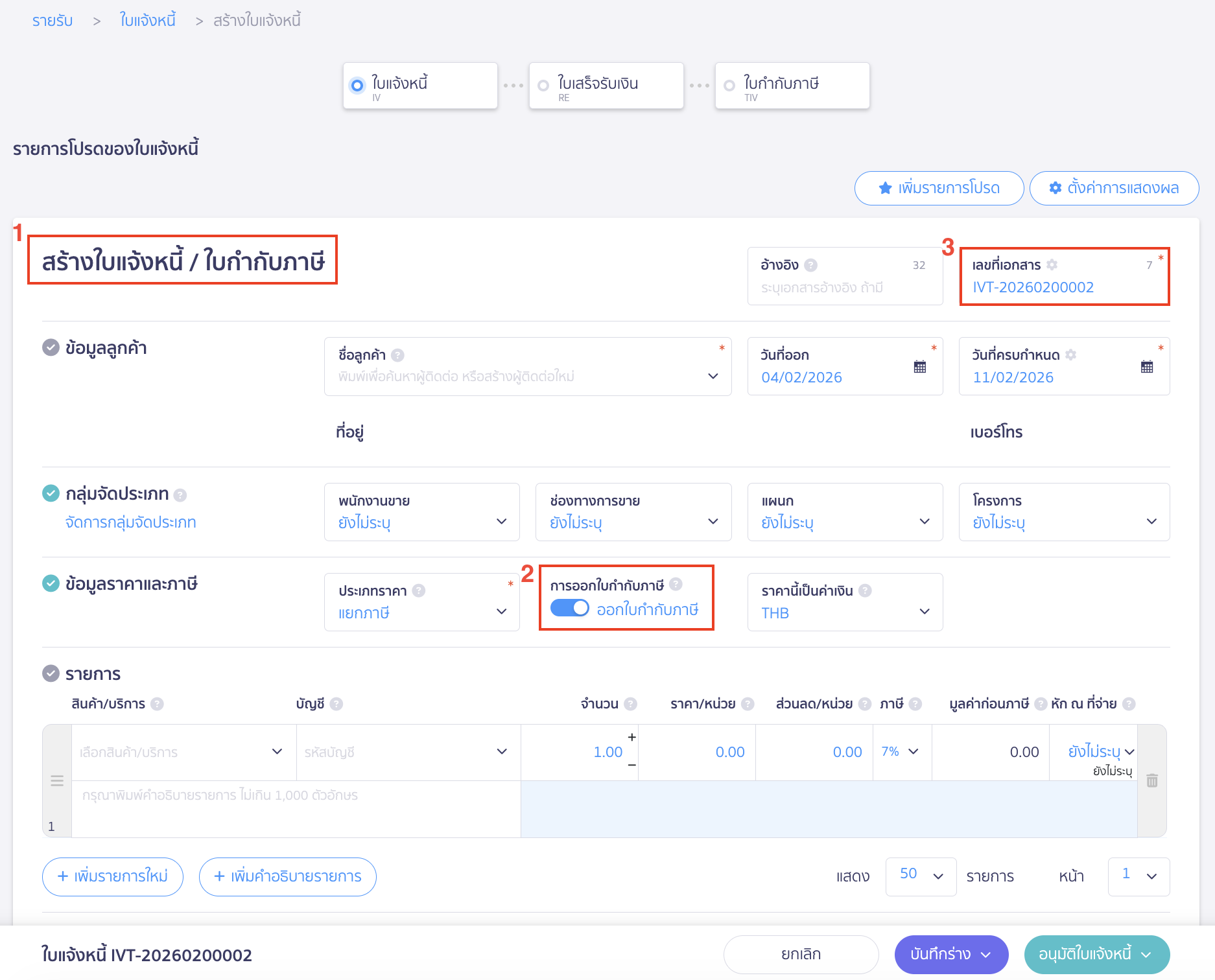Navigate to ใบแจ้งหนี้ breadcrumb link
Image resolution: width=1215 pixels, height=980 pixels.
[147, 21]
